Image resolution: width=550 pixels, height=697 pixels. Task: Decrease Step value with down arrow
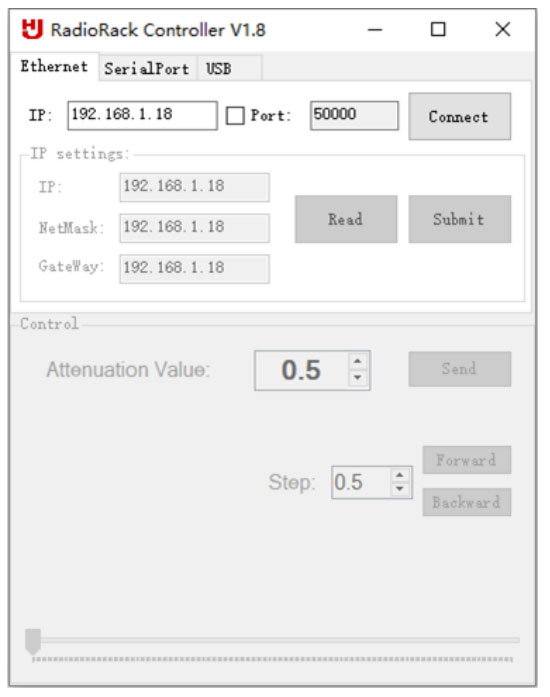(400, 489)
